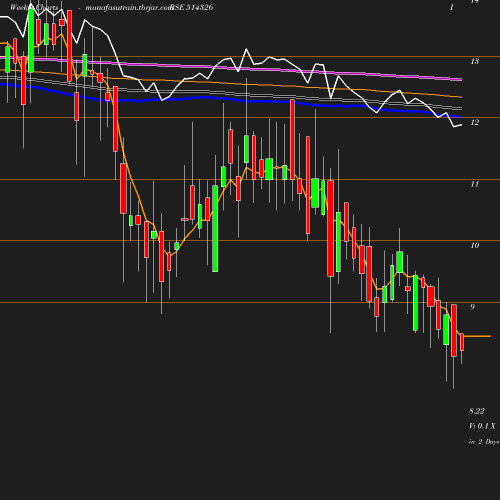The height and width of the screenshot is (500, 500).
Task: Click the "in 2 Days" text
Action: (x=484, y=442)
